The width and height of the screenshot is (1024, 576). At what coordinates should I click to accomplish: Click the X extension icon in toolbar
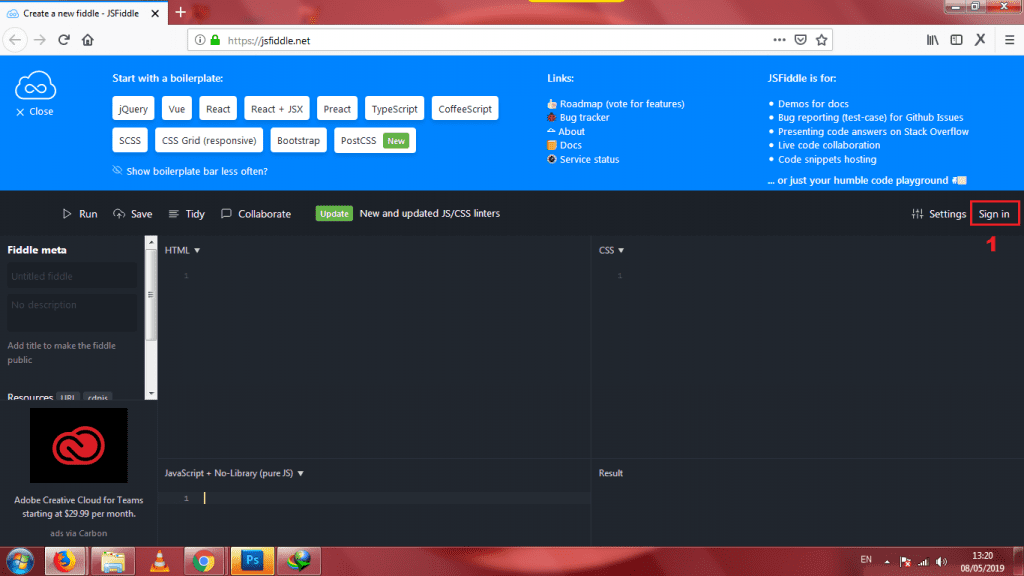point(980,40)
